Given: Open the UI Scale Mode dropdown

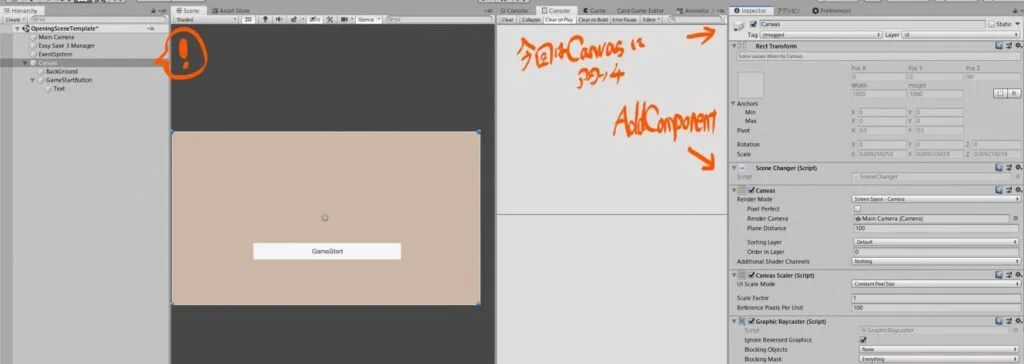Looking at the screenshot, I should pyautogui.click(x=936, y=284).
